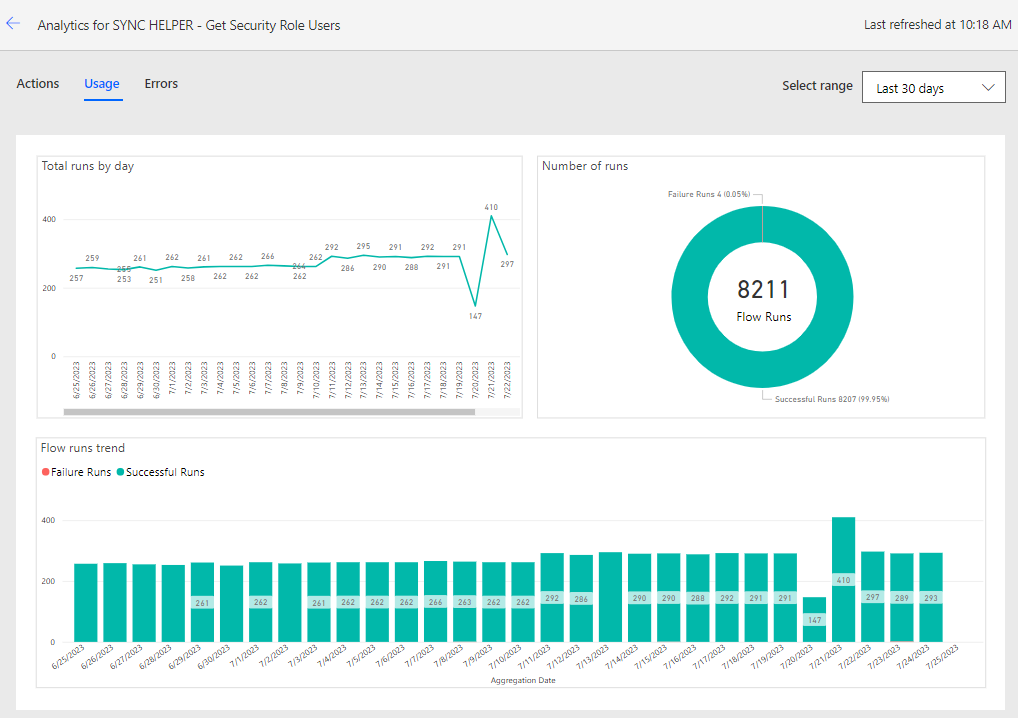Click the Failure Runs red legend dot
Image resolution: width=1018 pixels, height=718 pixels.
coord(45,471)
